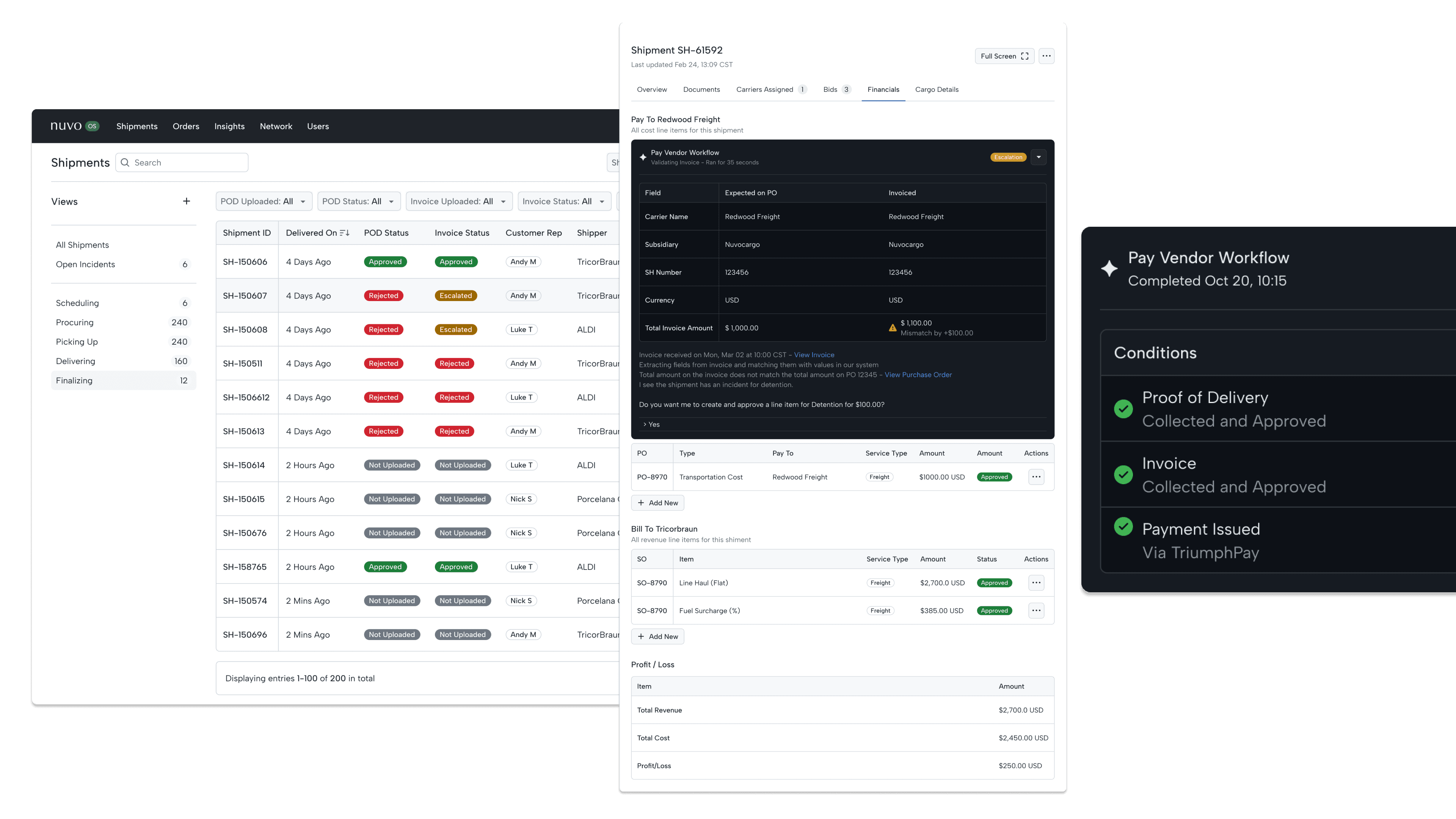
Task: Open the View Purchase Order link
Action: (x=918, y=375)
